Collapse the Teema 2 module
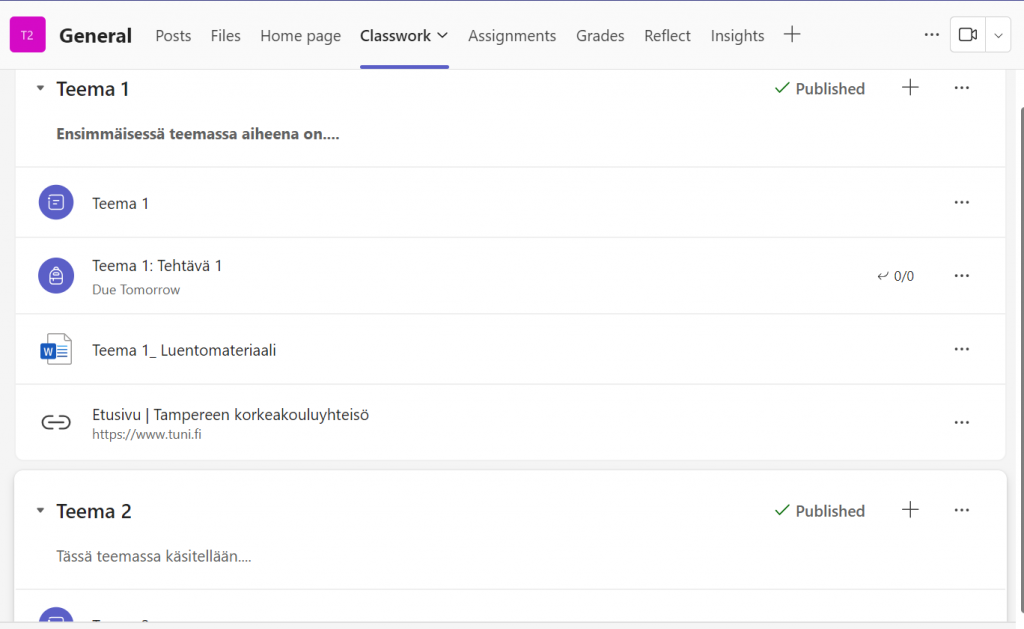Image resolution: width=1024 pixels, height=629 pixels. pos(40,511)
